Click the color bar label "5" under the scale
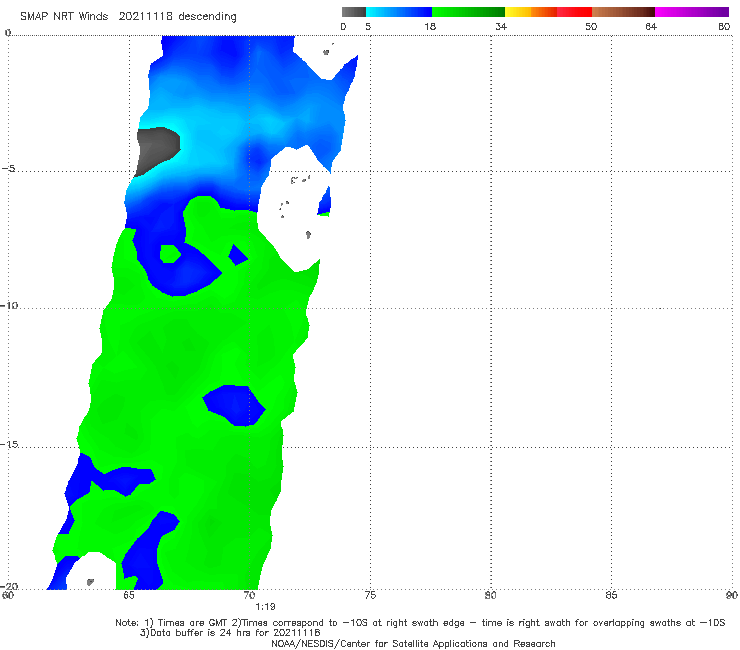 tap(368, 27)
